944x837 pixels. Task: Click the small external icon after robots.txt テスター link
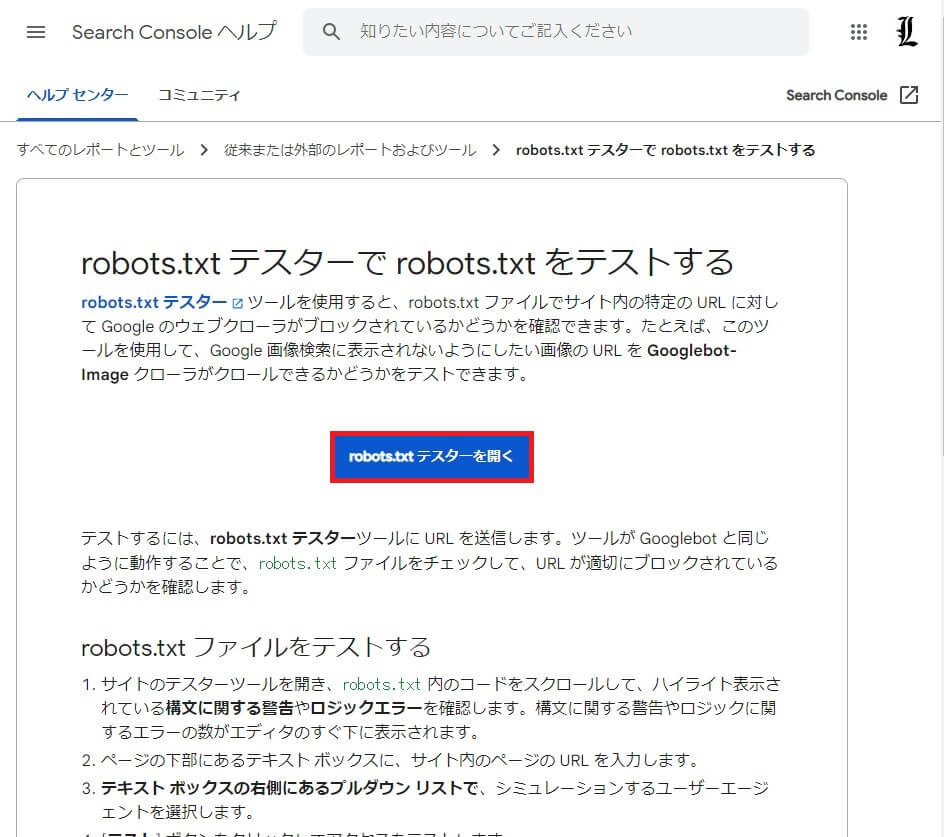(x=237, y=303)
